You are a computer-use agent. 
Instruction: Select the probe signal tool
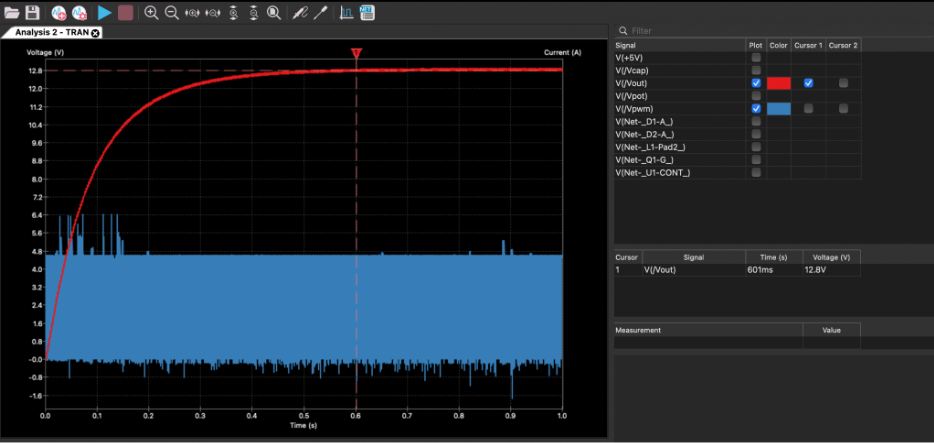pos(300,13)
